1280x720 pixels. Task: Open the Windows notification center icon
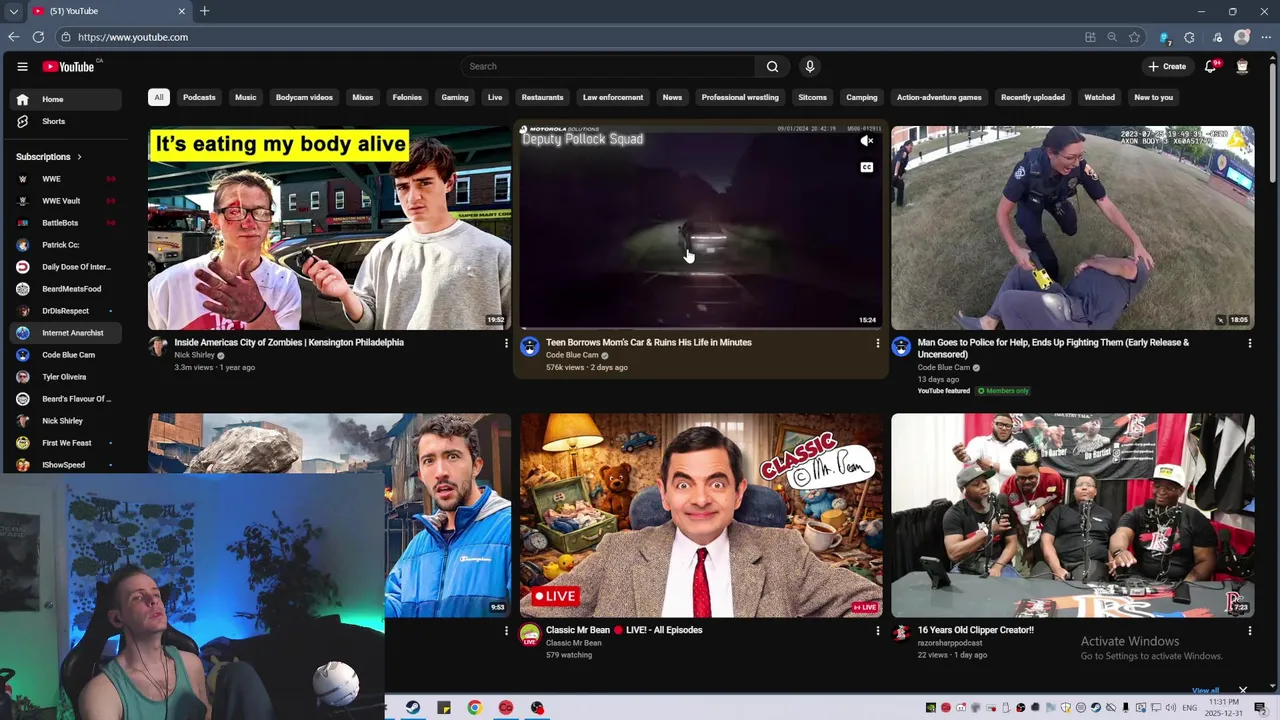click(1260, 708)
